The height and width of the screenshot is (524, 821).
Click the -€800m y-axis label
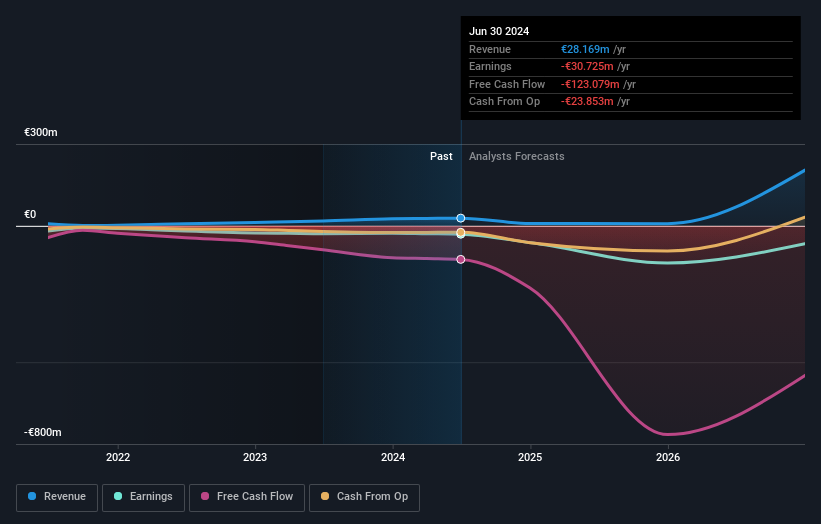point(42,432)
